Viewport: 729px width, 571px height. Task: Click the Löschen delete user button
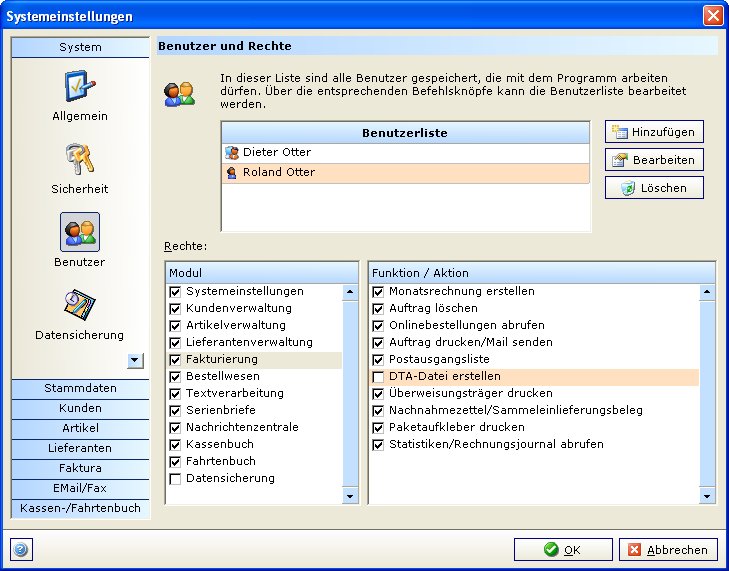click(x=654, y=188)
